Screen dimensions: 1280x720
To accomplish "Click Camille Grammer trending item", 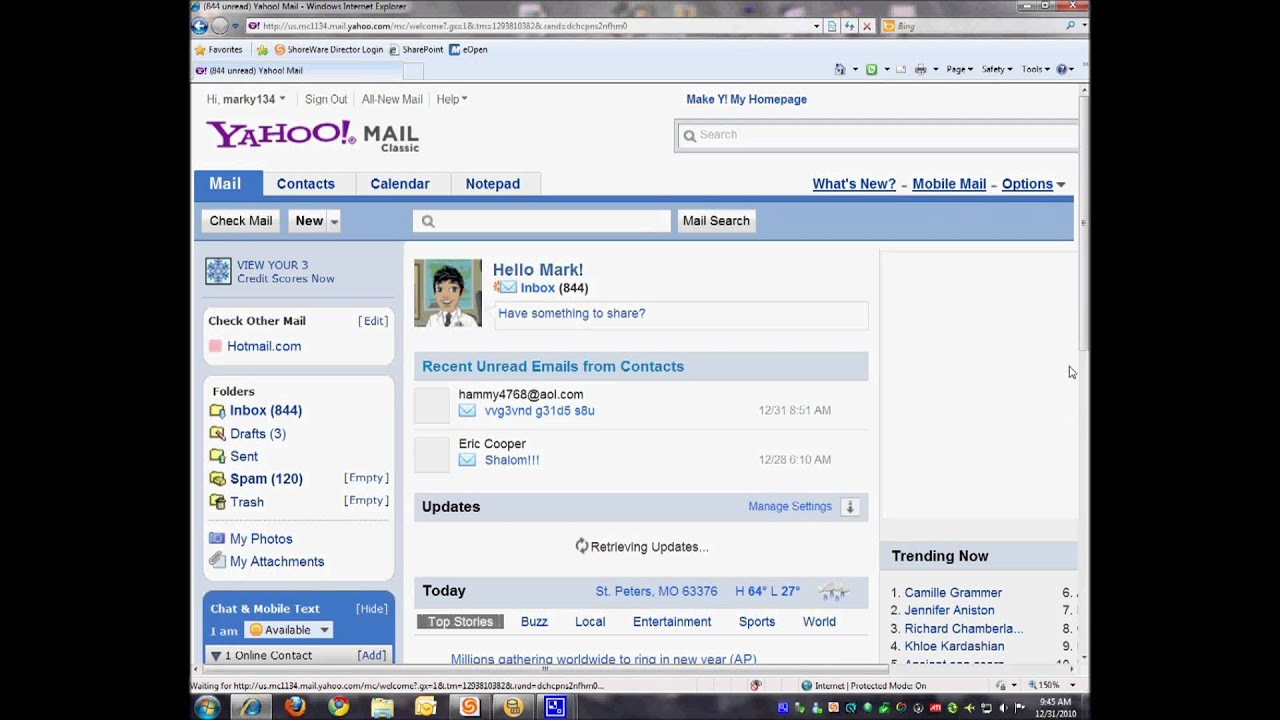I will [953, 593].
